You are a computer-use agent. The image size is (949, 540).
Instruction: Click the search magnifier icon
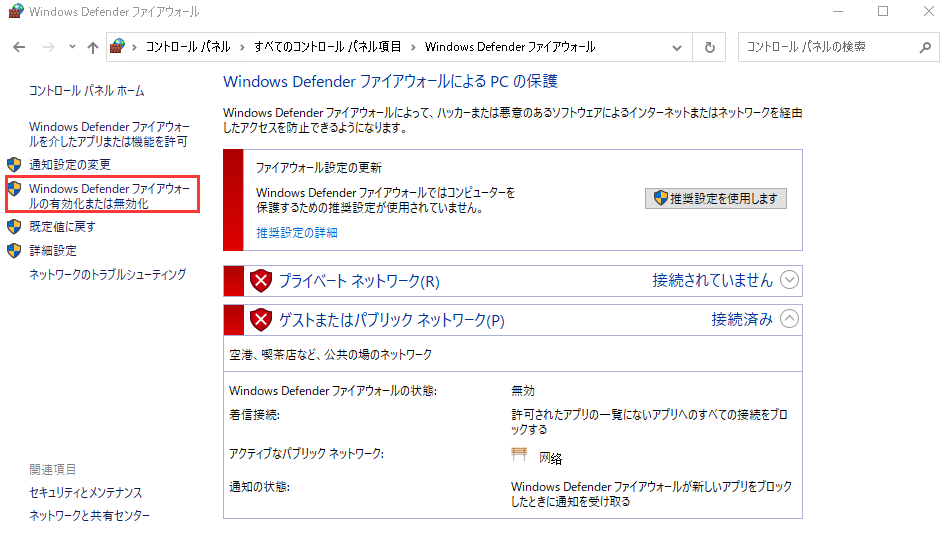(x=925, y=47)
